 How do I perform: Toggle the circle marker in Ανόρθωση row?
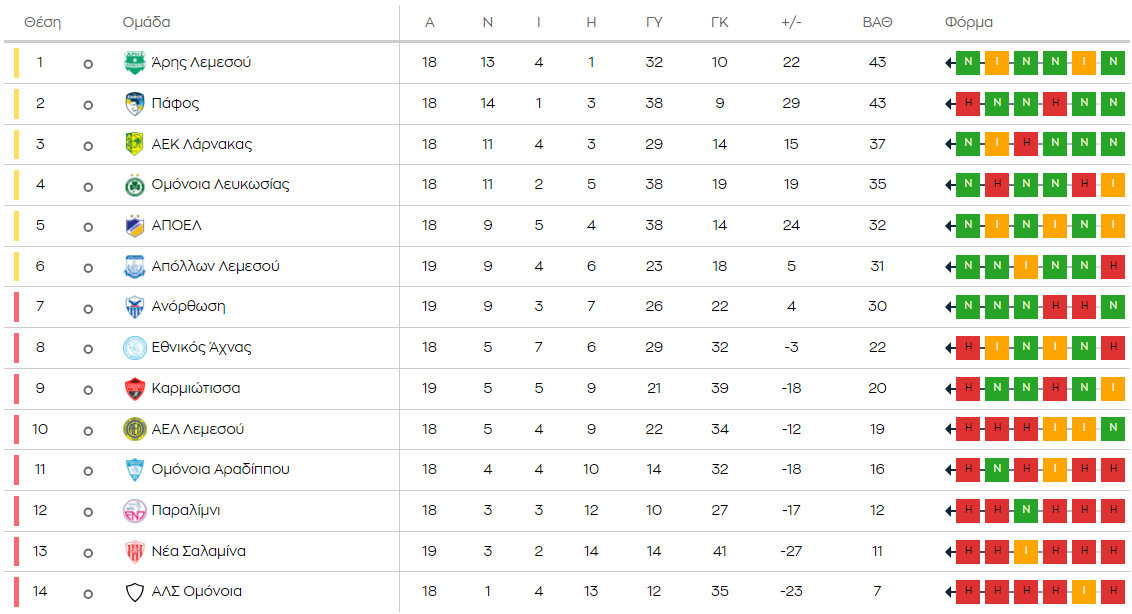click(x=88, y=308)
